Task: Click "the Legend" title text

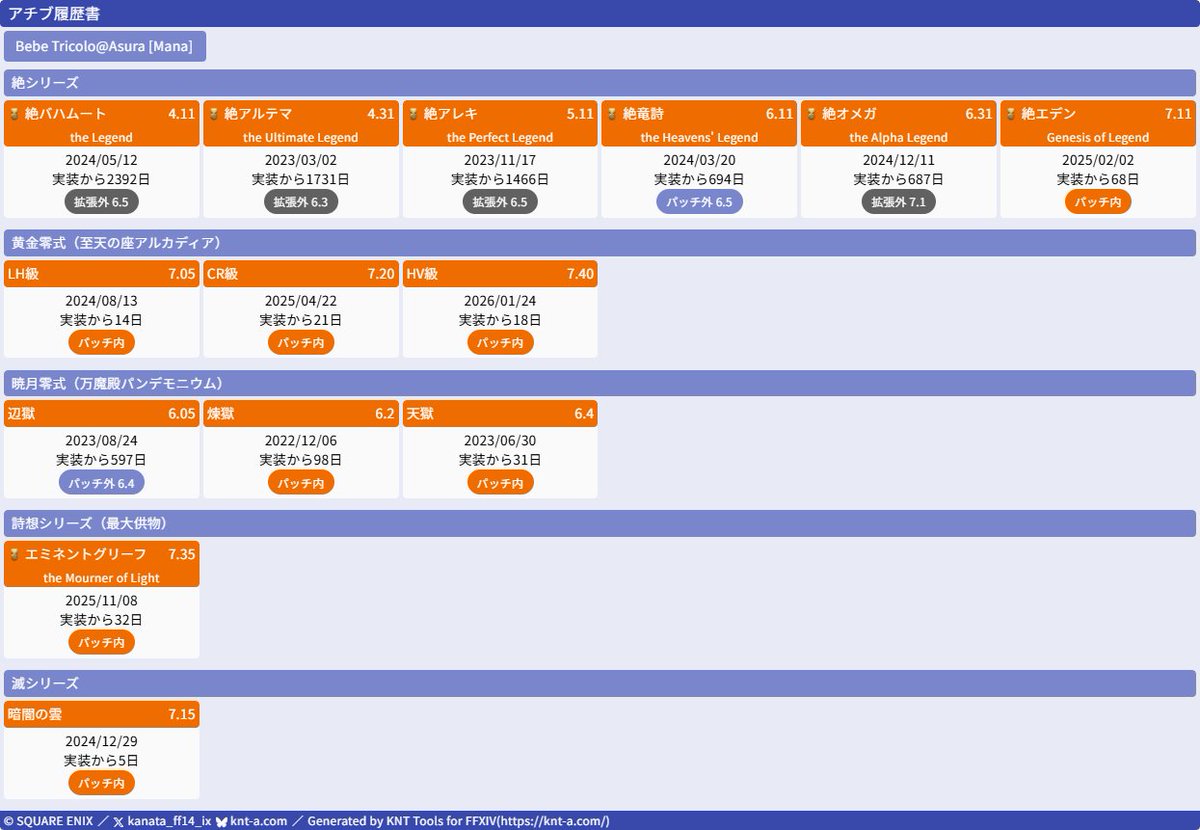Action: click(101, 138)
